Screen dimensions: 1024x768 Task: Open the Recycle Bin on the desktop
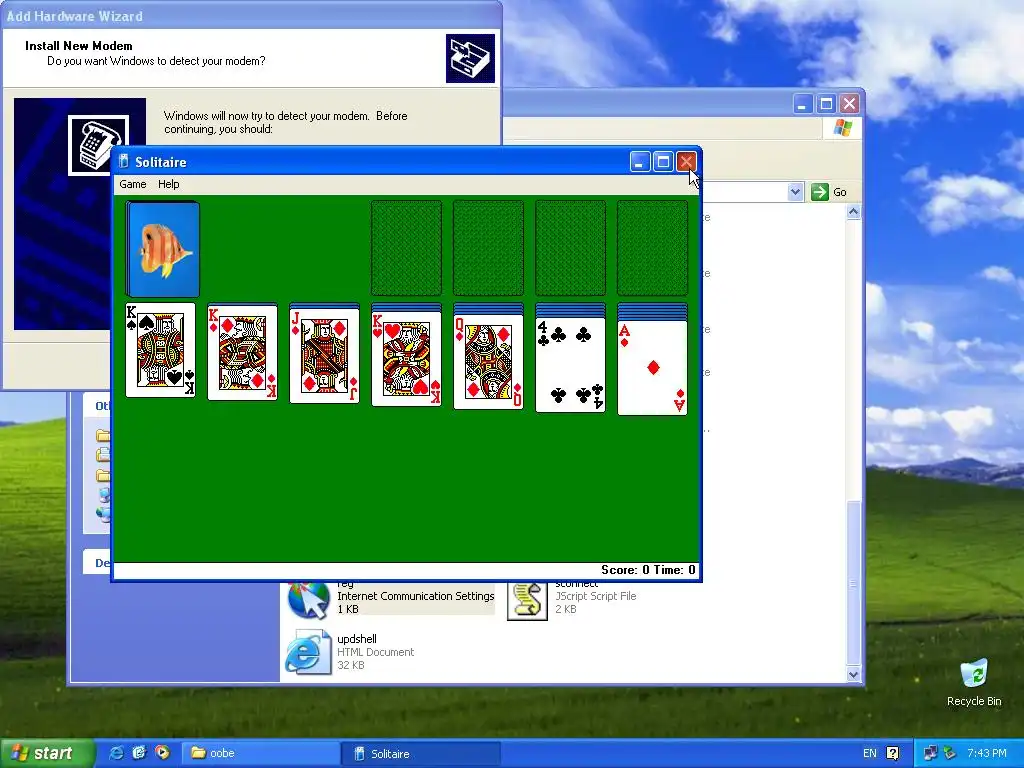tap(974, 682)
